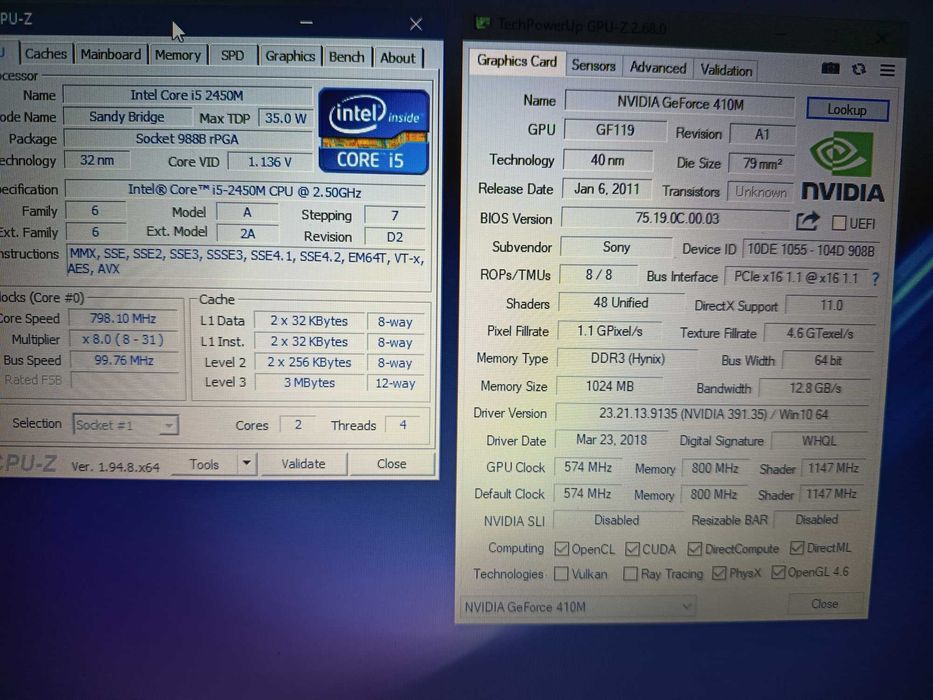This screenshot has height=700, width=933.
Task: Switch to the Memory tab in CPU-Z
Action: [177, 55]
